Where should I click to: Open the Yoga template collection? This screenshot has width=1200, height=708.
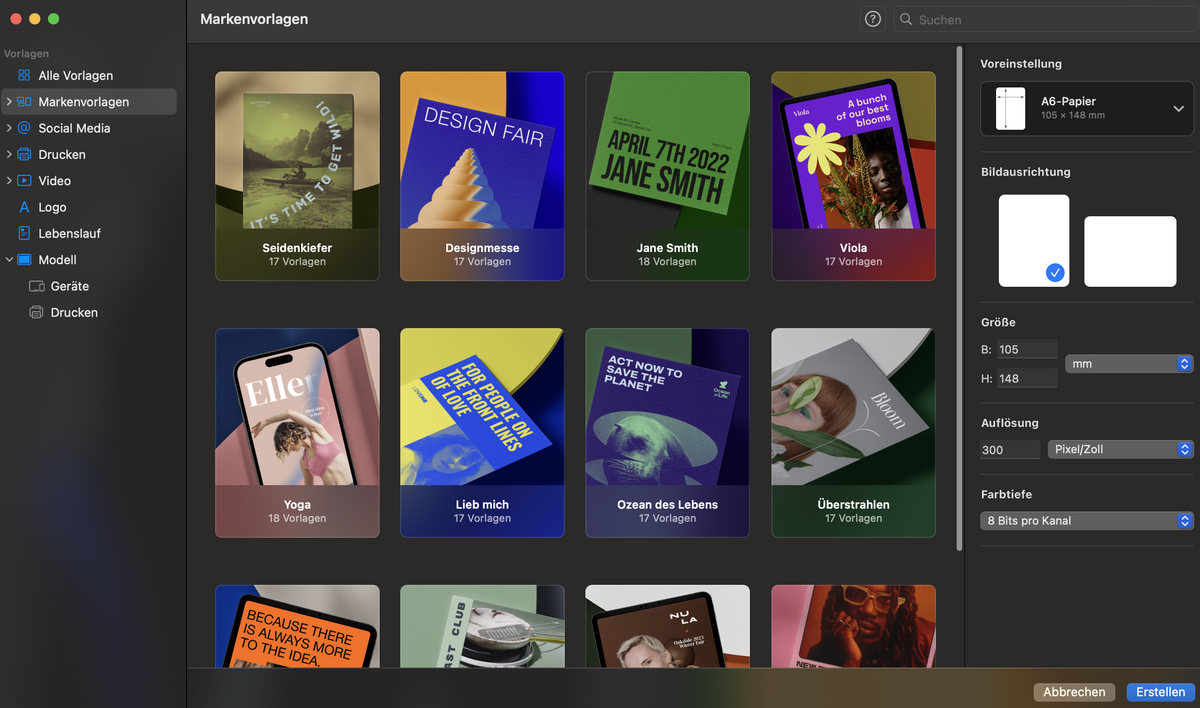[297, 433]
